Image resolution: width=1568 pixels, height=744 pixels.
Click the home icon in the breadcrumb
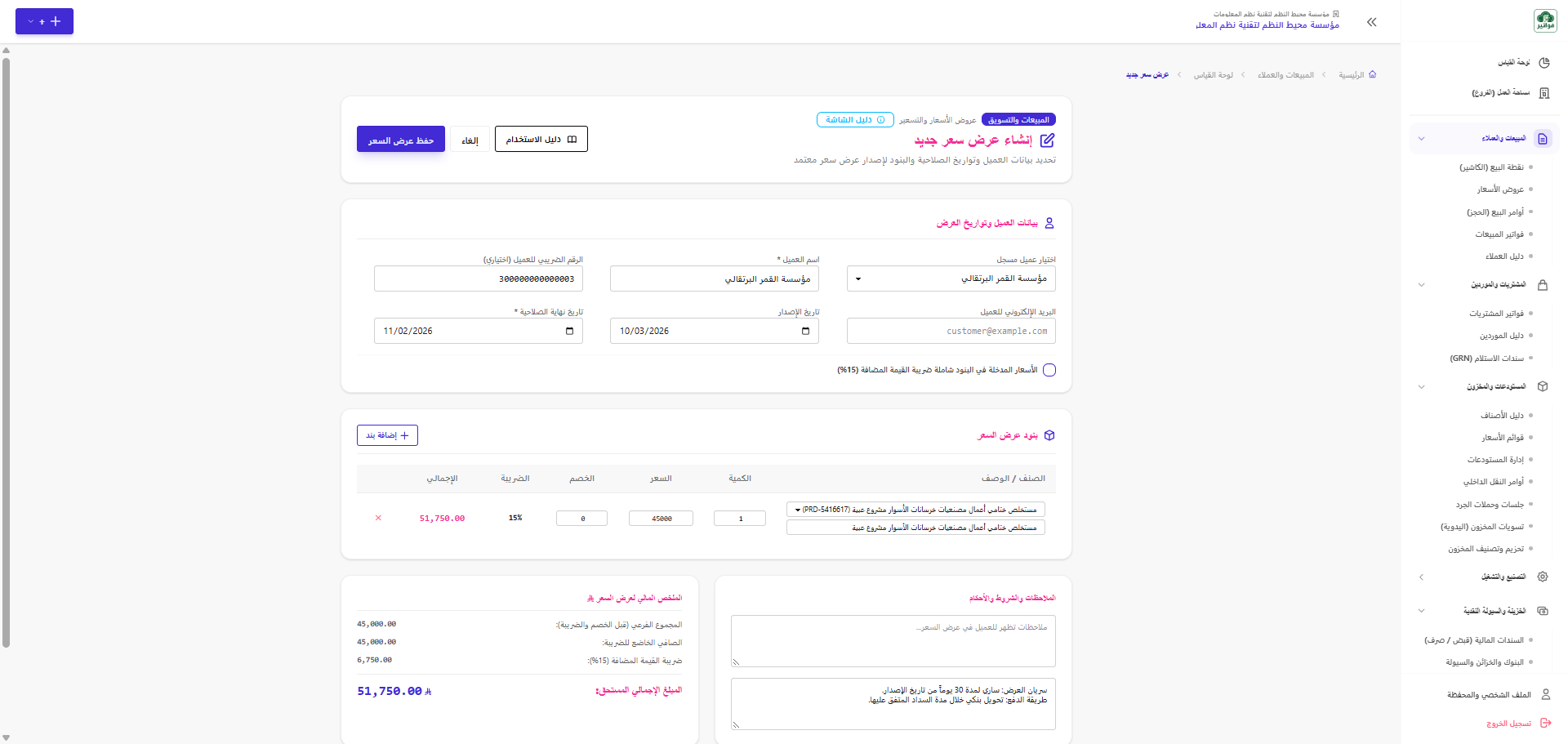click(1373, 74)
